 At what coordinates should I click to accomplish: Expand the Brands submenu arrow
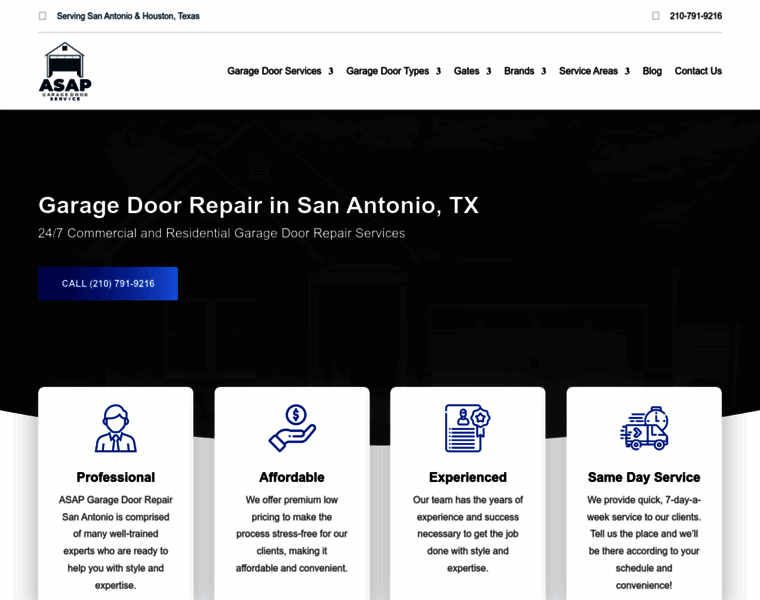[x=543, y=71]
